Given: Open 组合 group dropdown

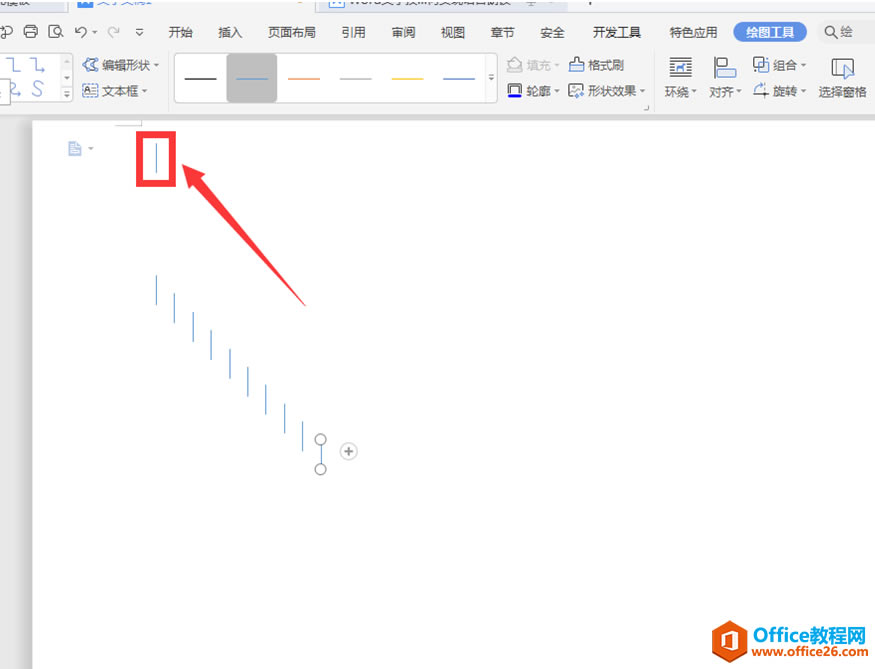Looking at the screenshot, I should (x=780, y=65).
